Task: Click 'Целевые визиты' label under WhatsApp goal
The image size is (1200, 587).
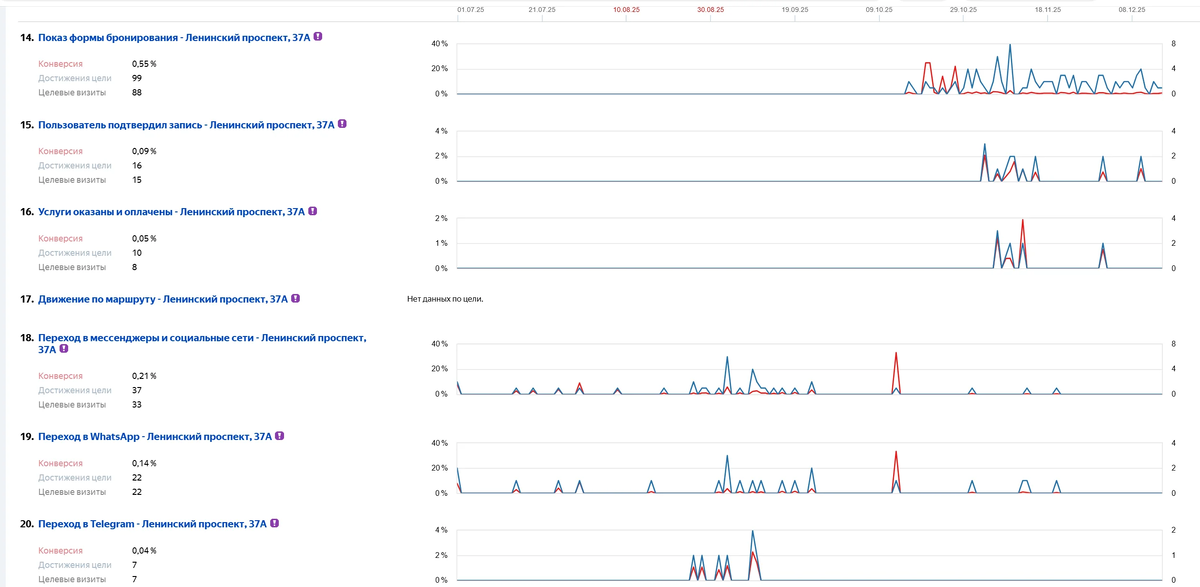Action: (x=72, y=492)
